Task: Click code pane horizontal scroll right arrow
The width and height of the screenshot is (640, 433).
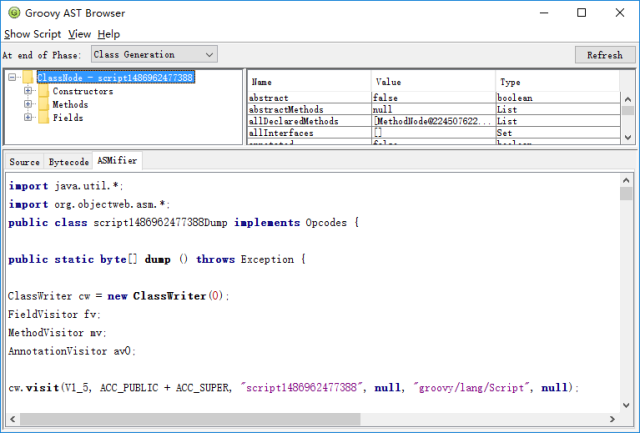Action: pos(612,419)
